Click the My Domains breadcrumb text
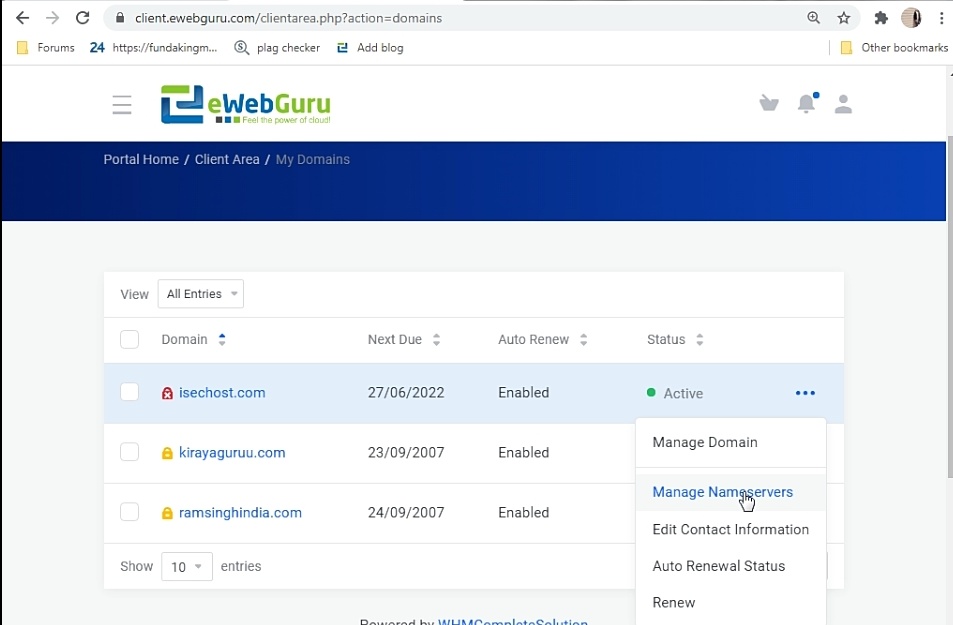Image resolution: width=953 pixels, height=625 pixels. [312, 159]
